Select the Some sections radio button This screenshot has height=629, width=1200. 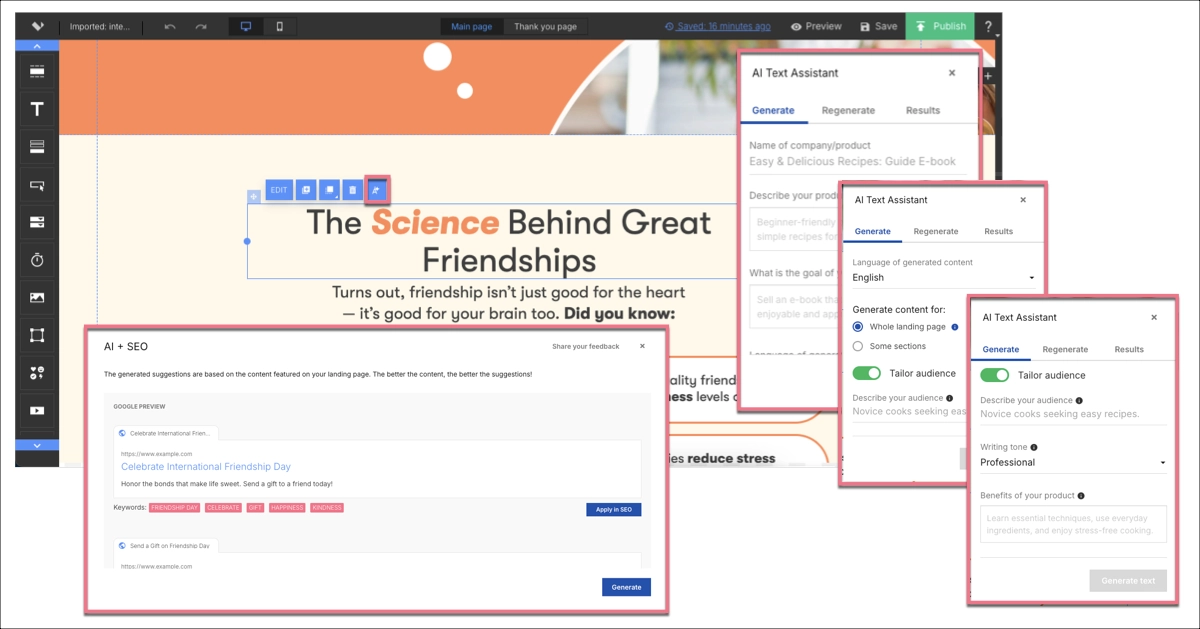[x=857, y=347]
